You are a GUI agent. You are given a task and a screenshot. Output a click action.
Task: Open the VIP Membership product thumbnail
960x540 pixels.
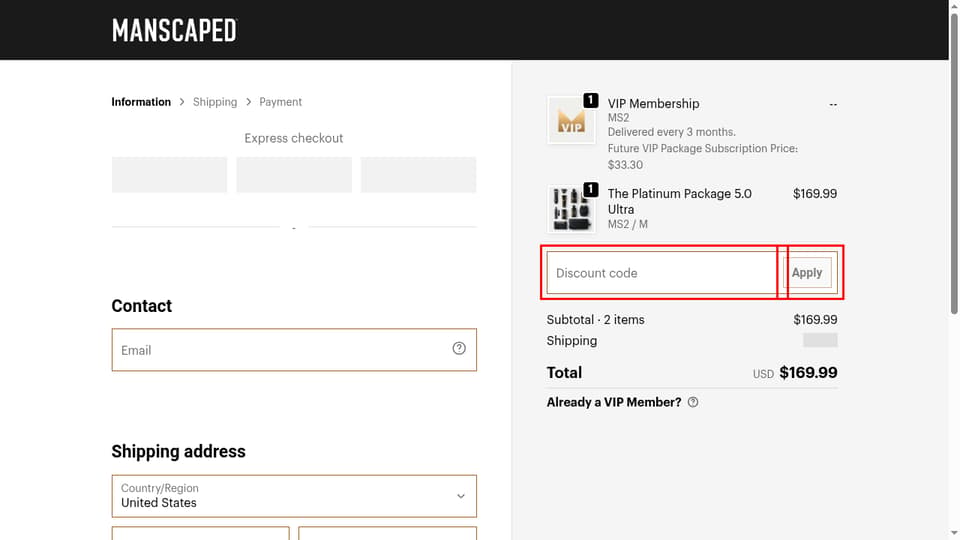tap(571, 120)
